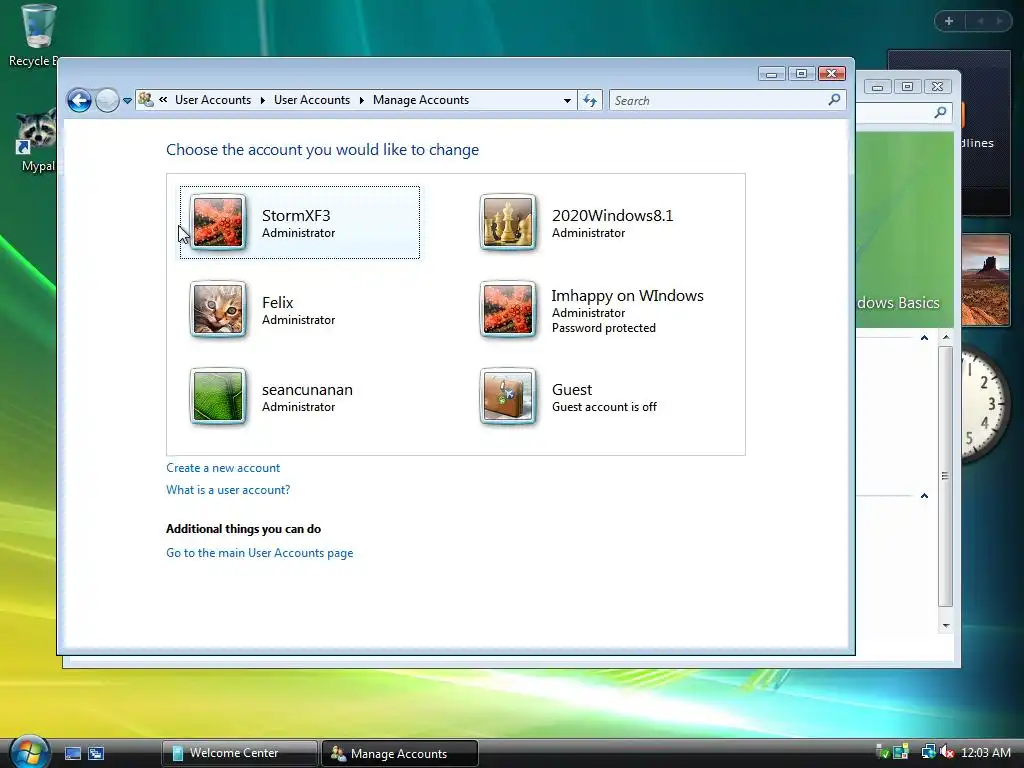The image size is (1024, 768).
Task: Click the Felix account name
Action: tap(278, 302)
